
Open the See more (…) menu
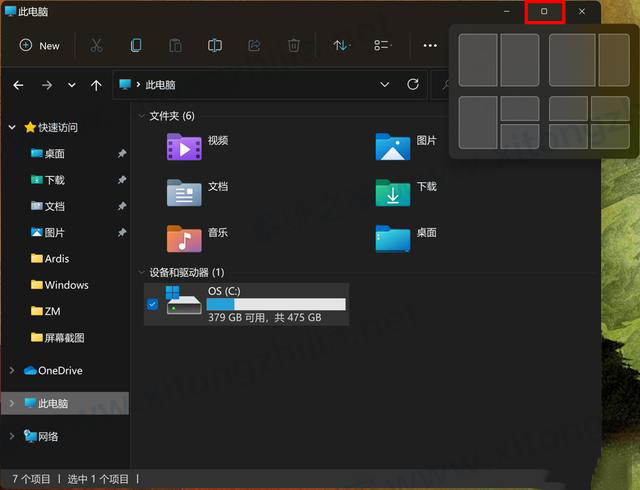[x=430, y=45]
